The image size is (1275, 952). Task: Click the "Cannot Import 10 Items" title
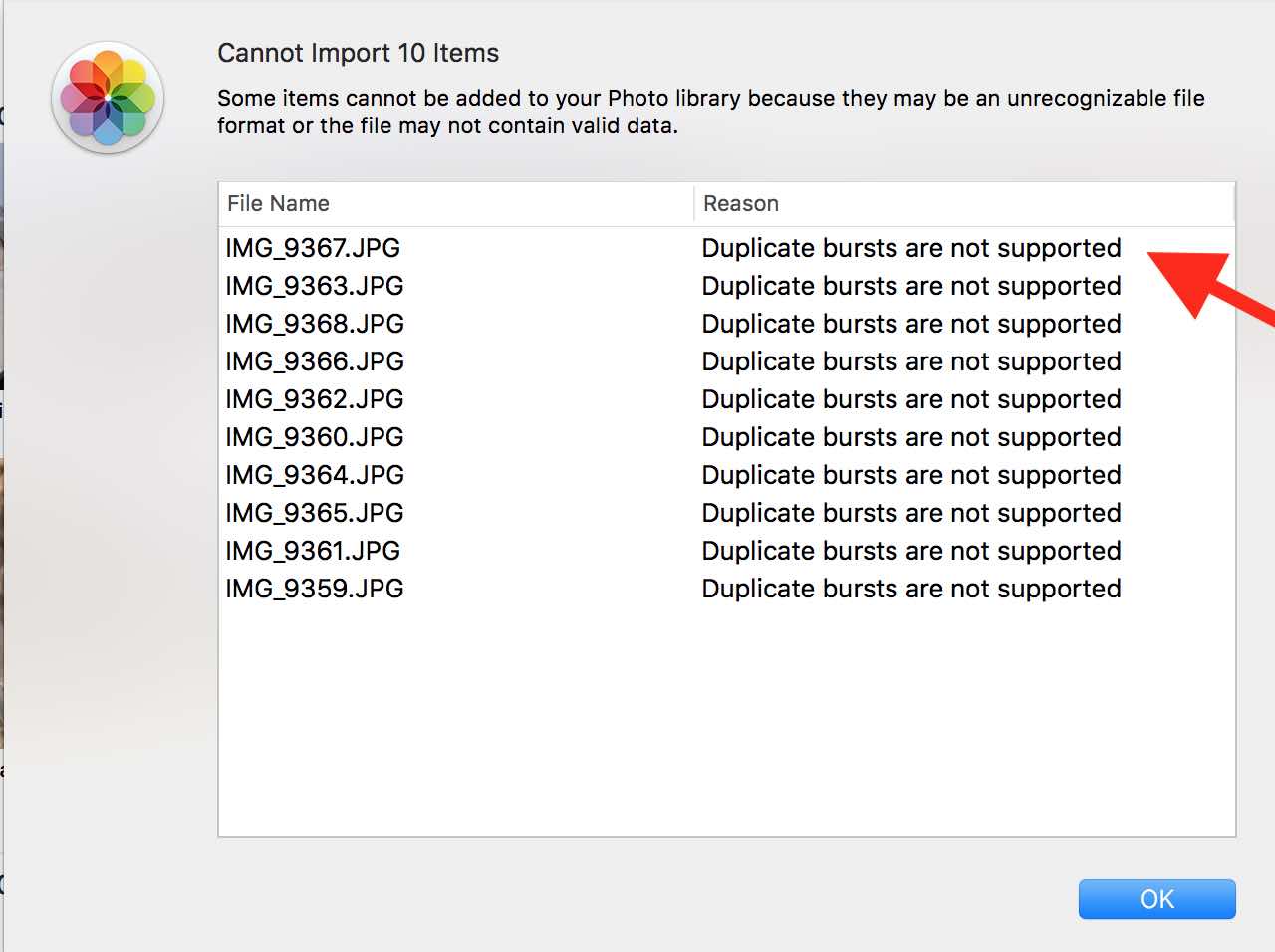click(x=358, y=53)
